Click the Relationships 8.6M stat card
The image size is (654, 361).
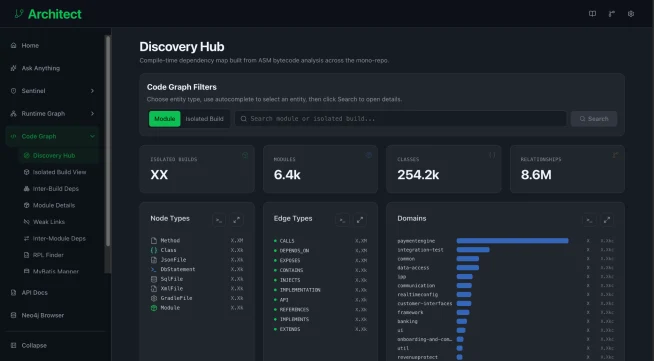click(567, 169)
